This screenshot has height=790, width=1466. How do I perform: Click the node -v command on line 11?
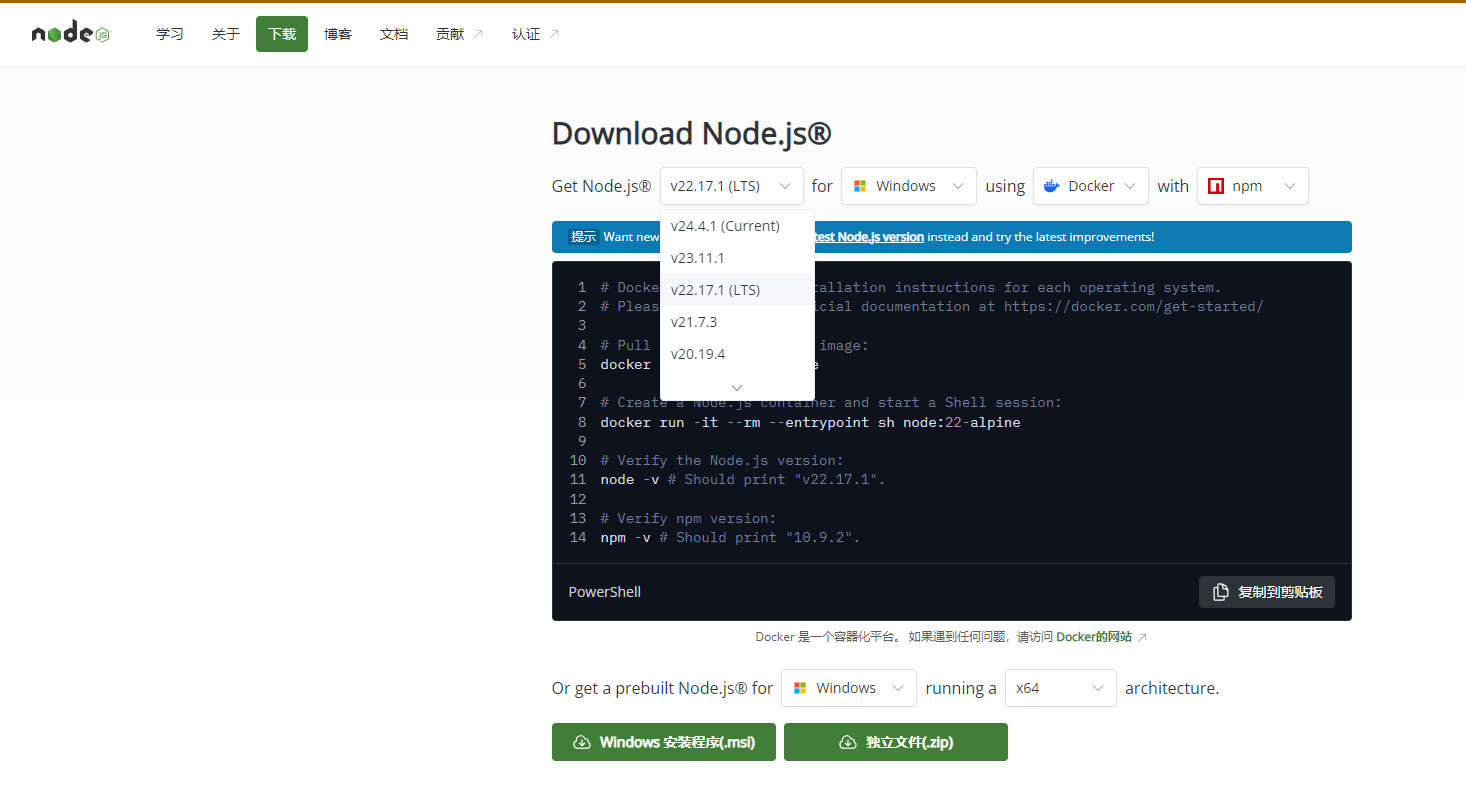click(743, 479)
